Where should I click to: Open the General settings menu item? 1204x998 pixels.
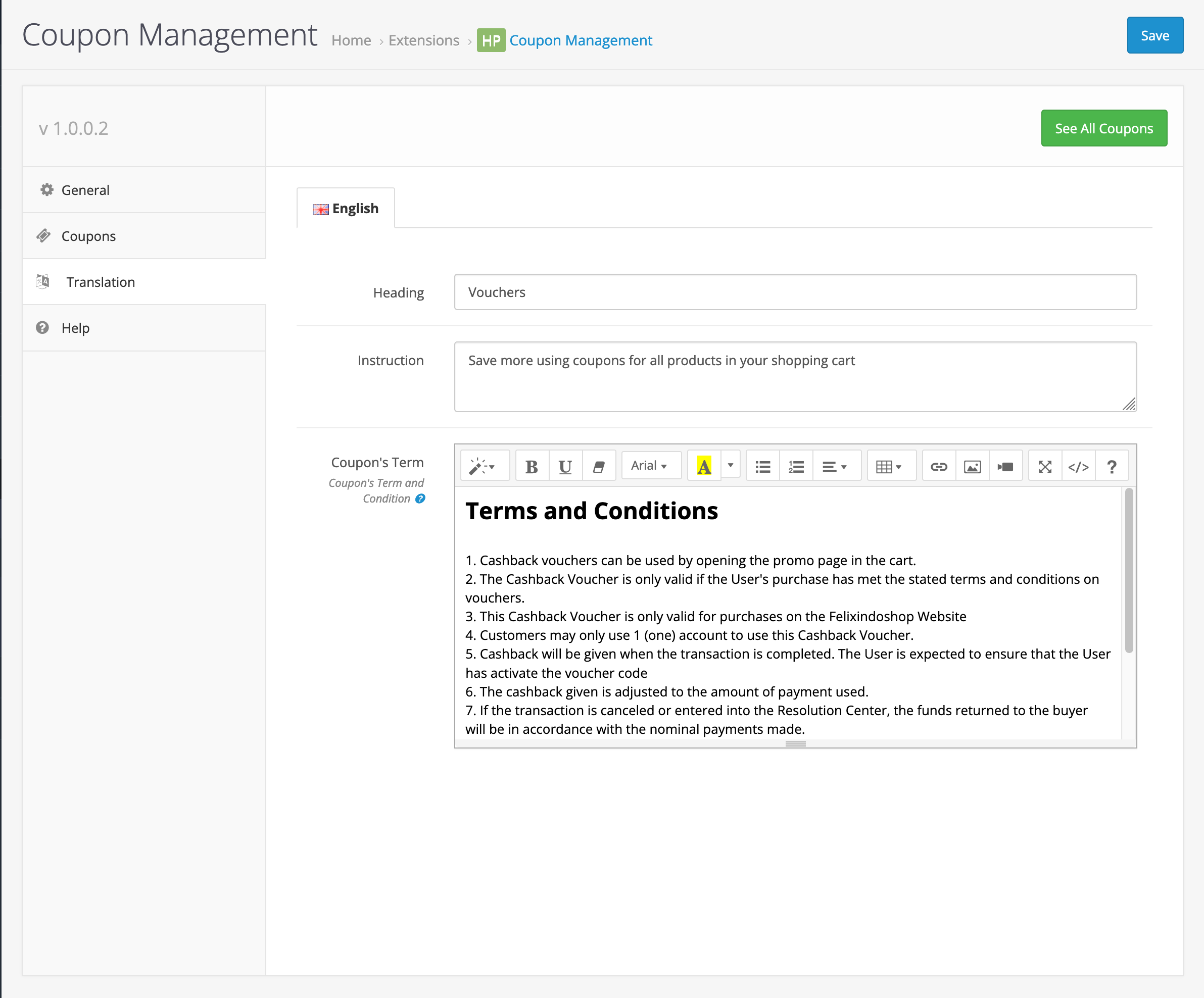pos(144,190)
